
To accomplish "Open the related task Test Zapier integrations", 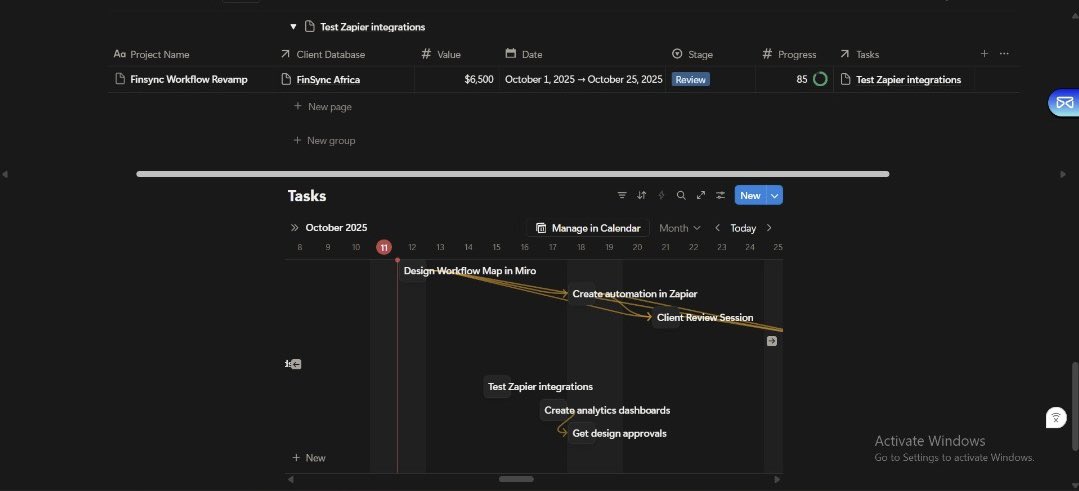I will 908,79.
